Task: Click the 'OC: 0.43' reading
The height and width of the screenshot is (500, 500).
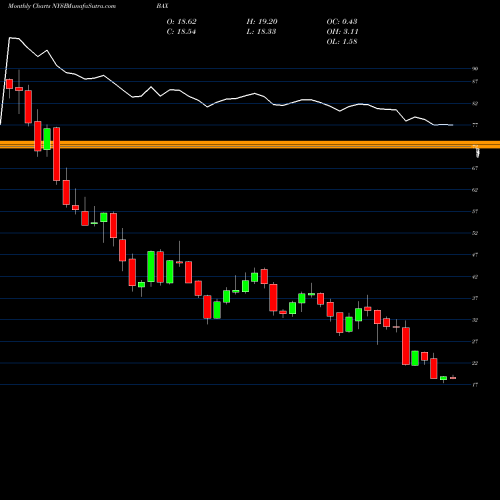Action: pyautogui.click(x=342, y=22)
